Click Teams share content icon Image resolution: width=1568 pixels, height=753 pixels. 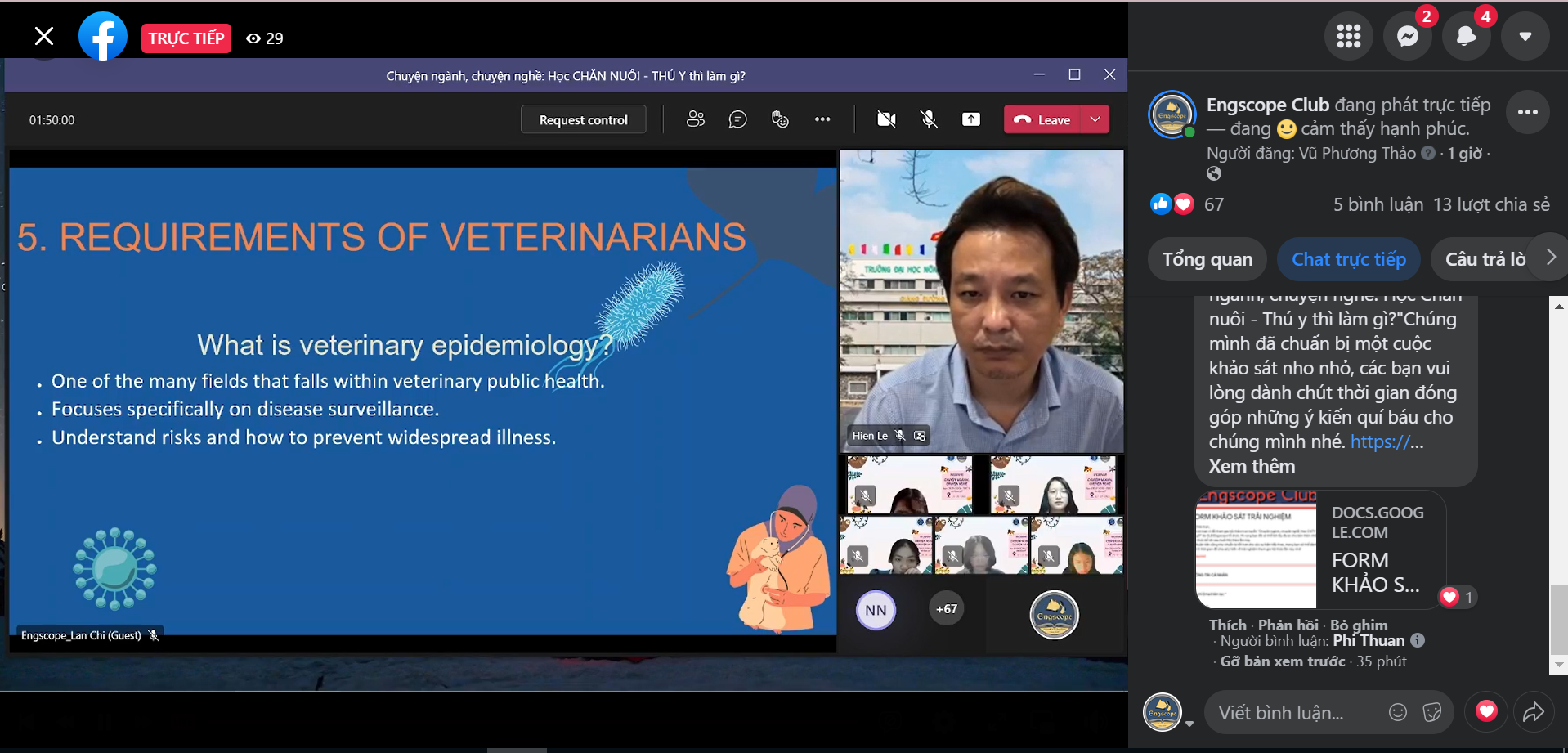tap(971, 119)
